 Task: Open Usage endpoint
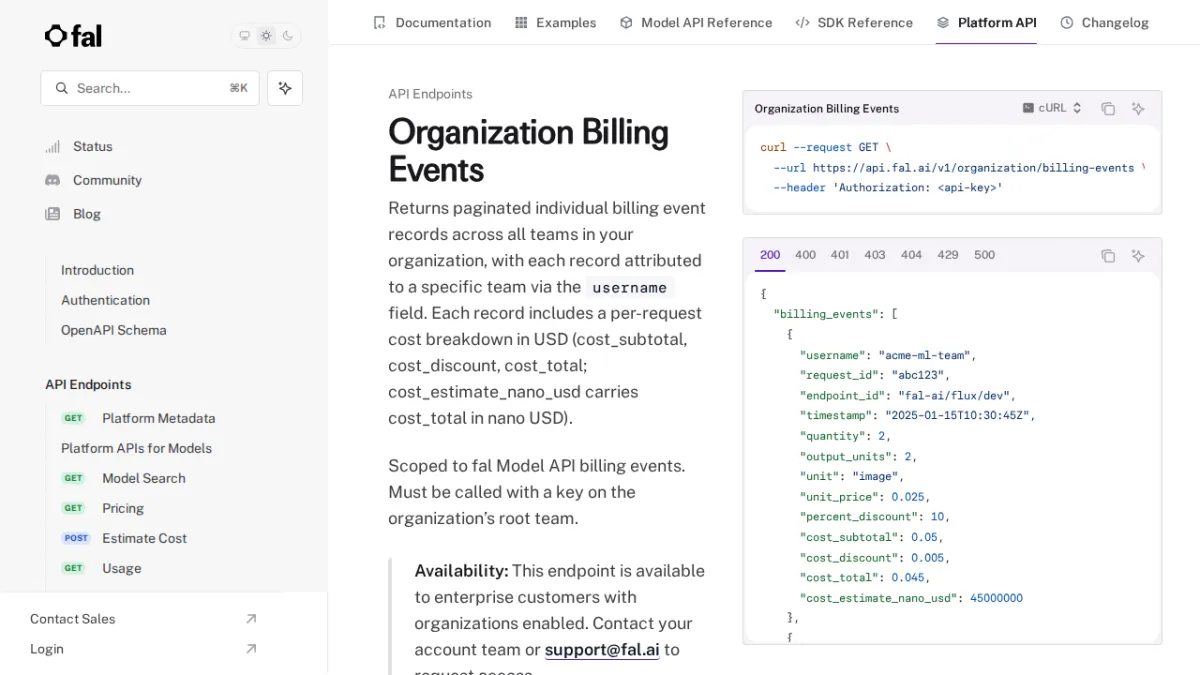tap(121, 568)
